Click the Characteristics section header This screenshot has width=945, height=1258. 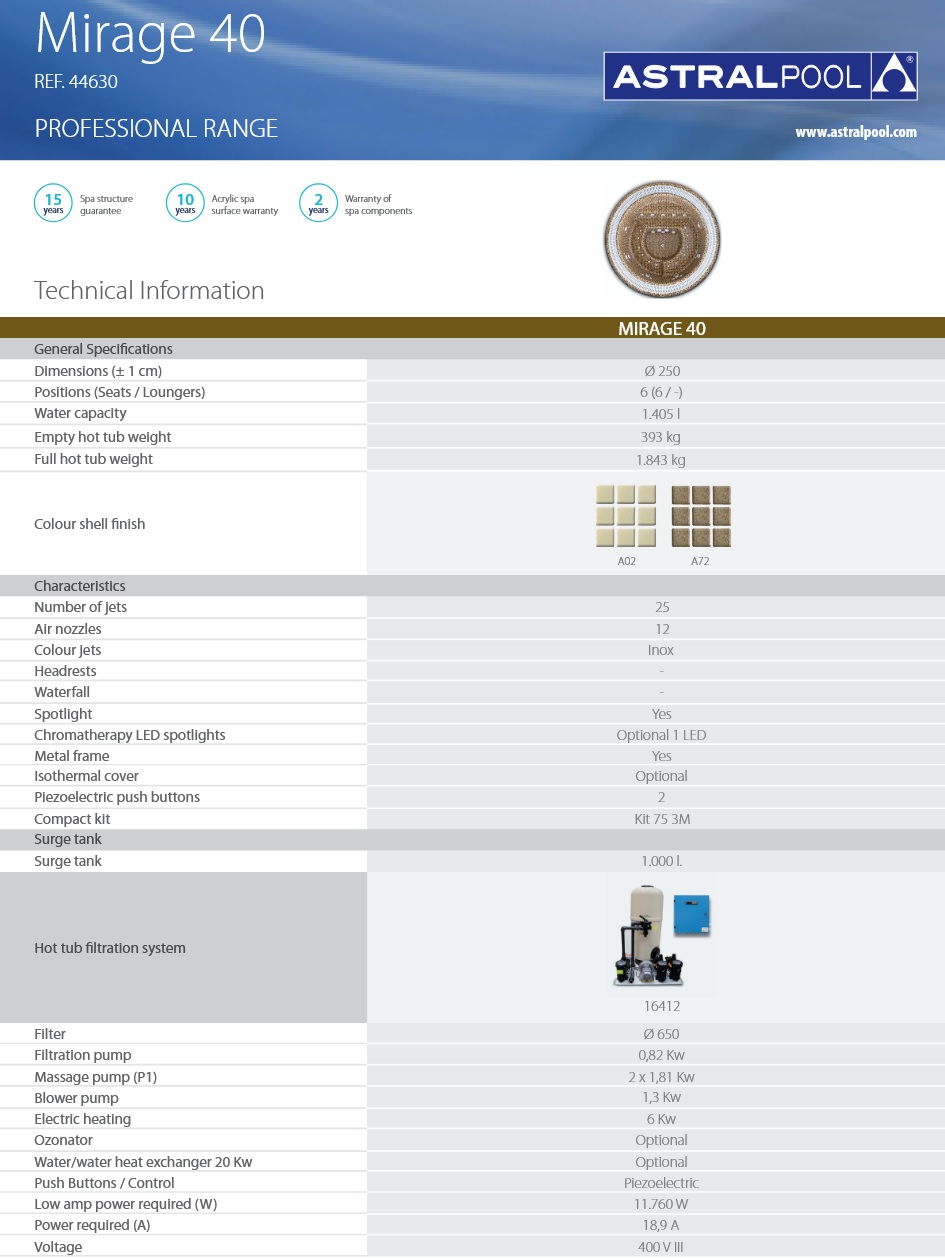[80, 586]
